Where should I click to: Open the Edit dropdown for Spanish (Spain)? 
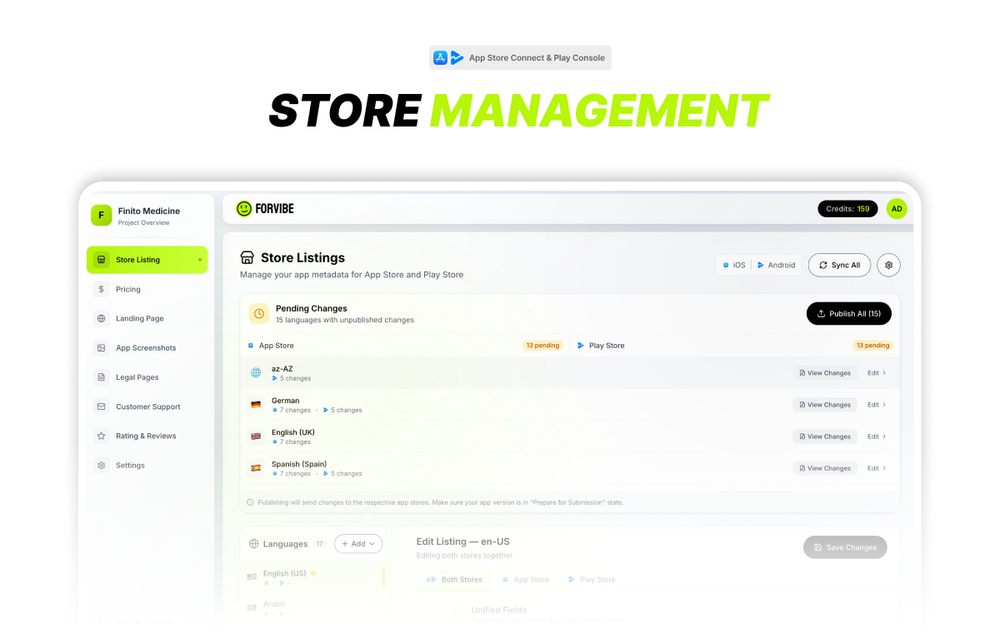coord(874,467)
